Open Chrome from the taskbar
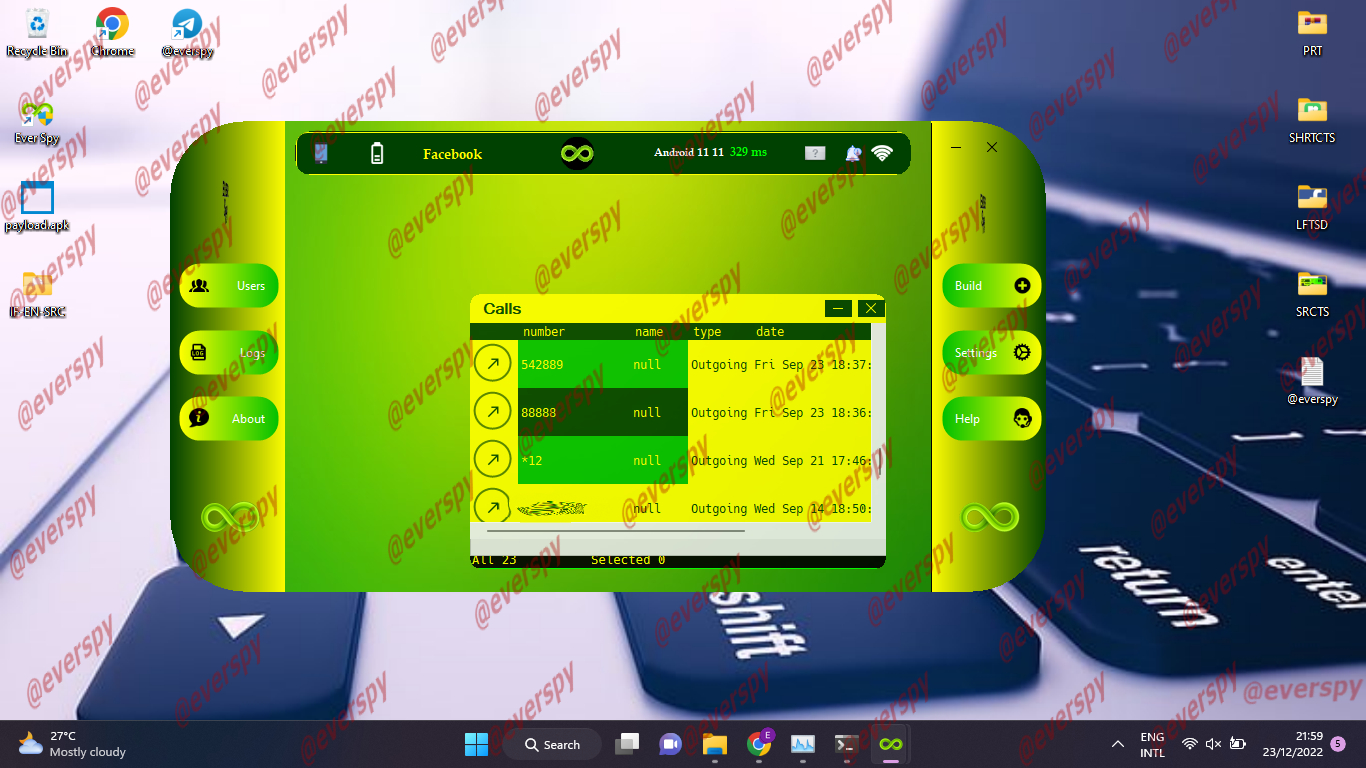This screenshot has width=1366, height=768. coord(759,744)
